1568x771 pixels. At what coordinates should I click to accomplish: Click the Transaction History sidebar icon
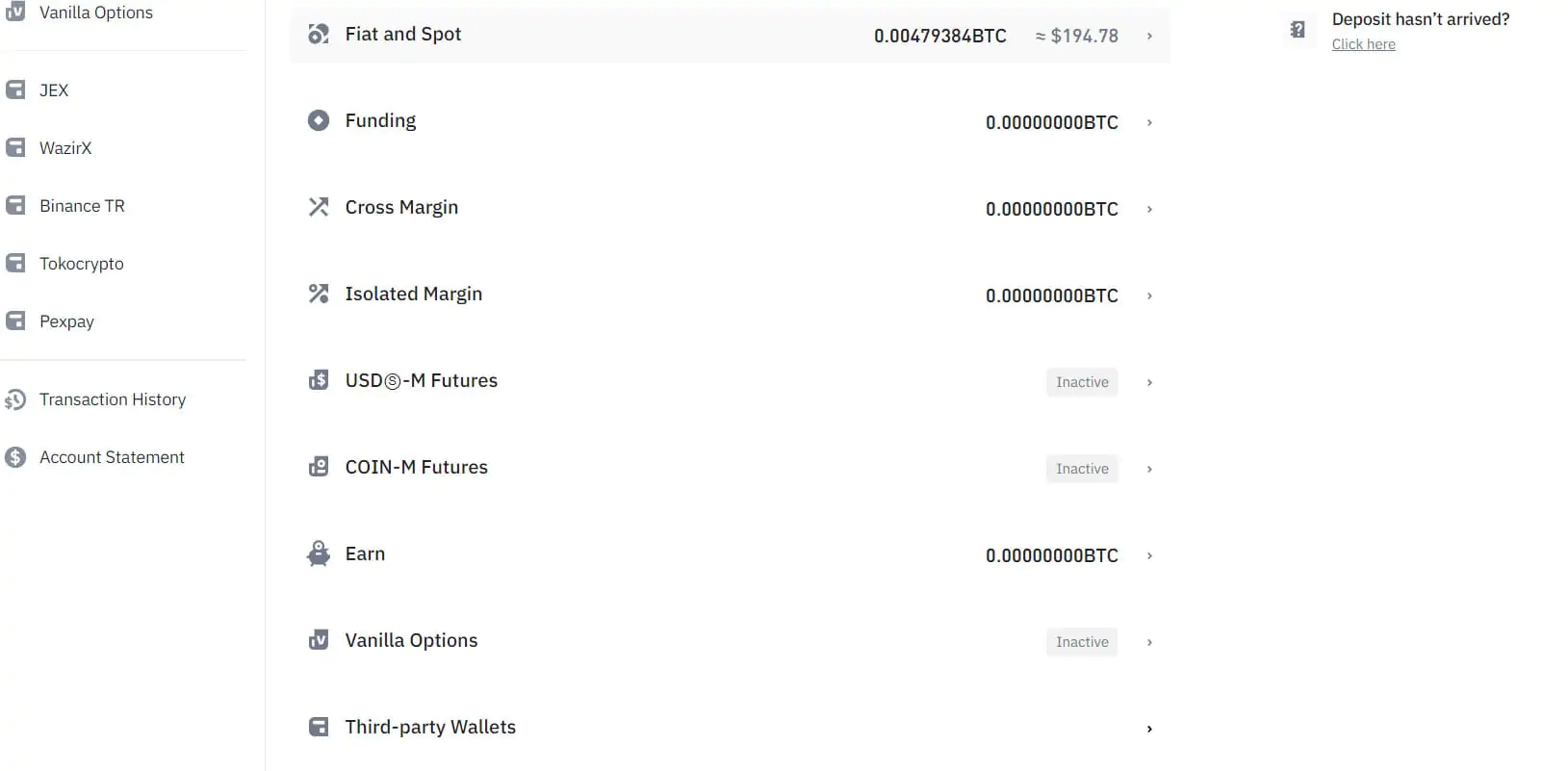(15, 399)
